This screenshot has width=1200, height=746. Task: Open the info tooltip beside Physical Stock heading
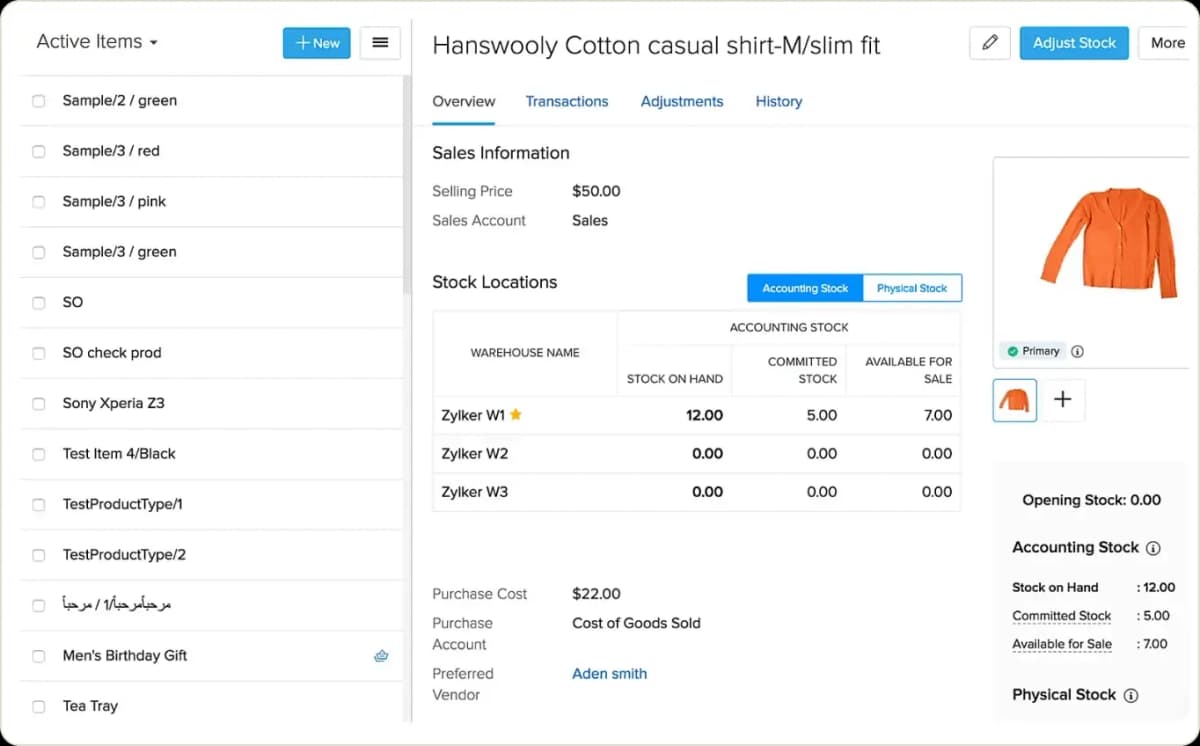pyautogui.click(x=1131, y=695)
